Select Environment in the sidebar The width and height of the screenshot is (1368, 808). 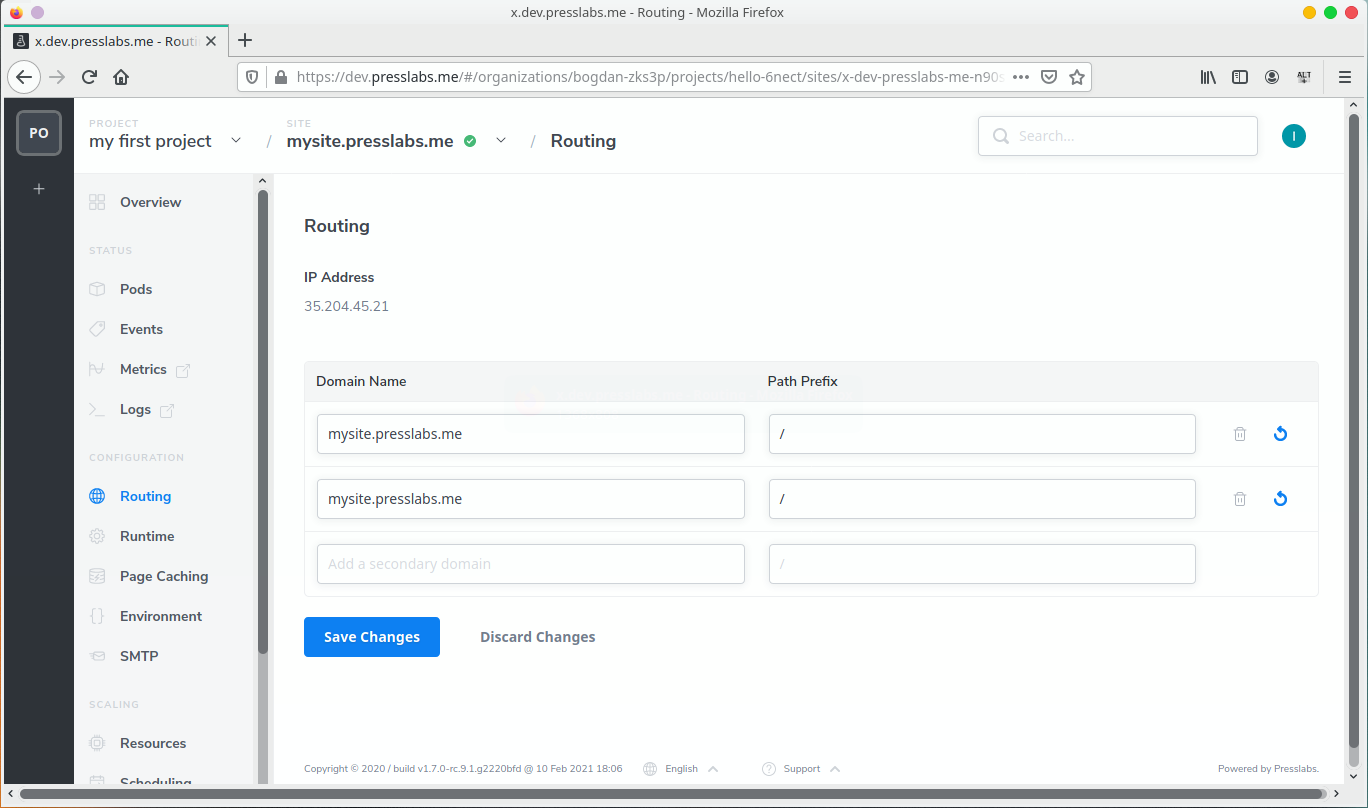coord(161,616)
